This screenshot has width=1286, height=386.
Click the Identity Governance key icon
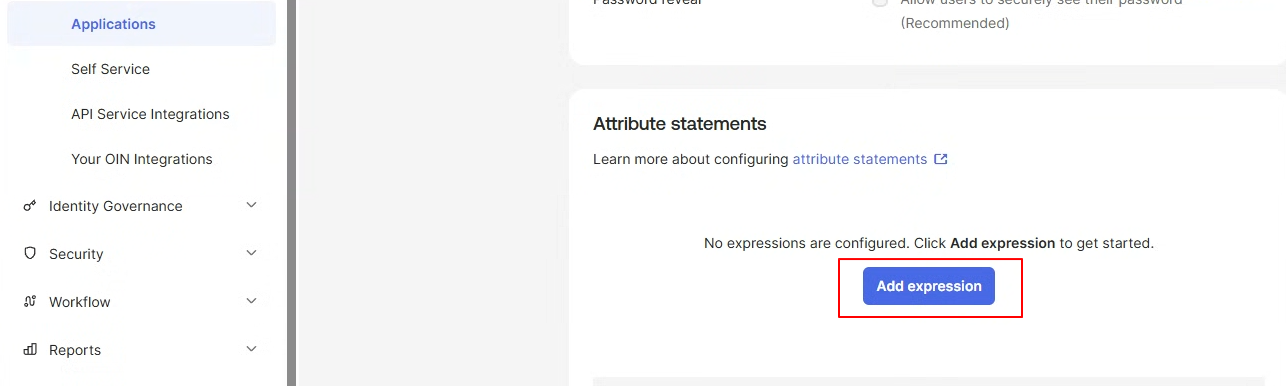point(29,206)
